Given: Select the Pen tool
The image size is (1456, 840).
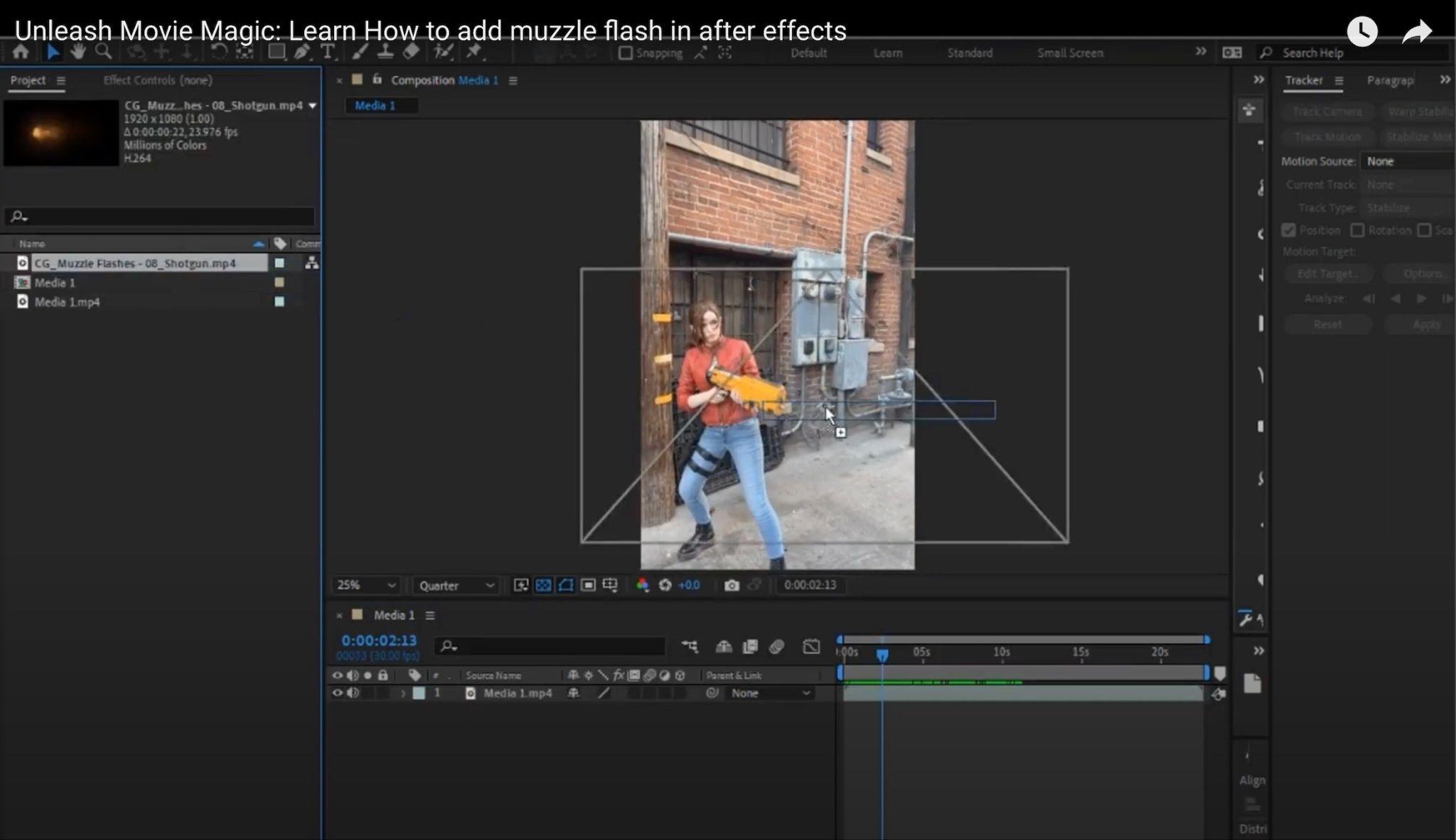Looking at the screenshot, I should [302, 51].
